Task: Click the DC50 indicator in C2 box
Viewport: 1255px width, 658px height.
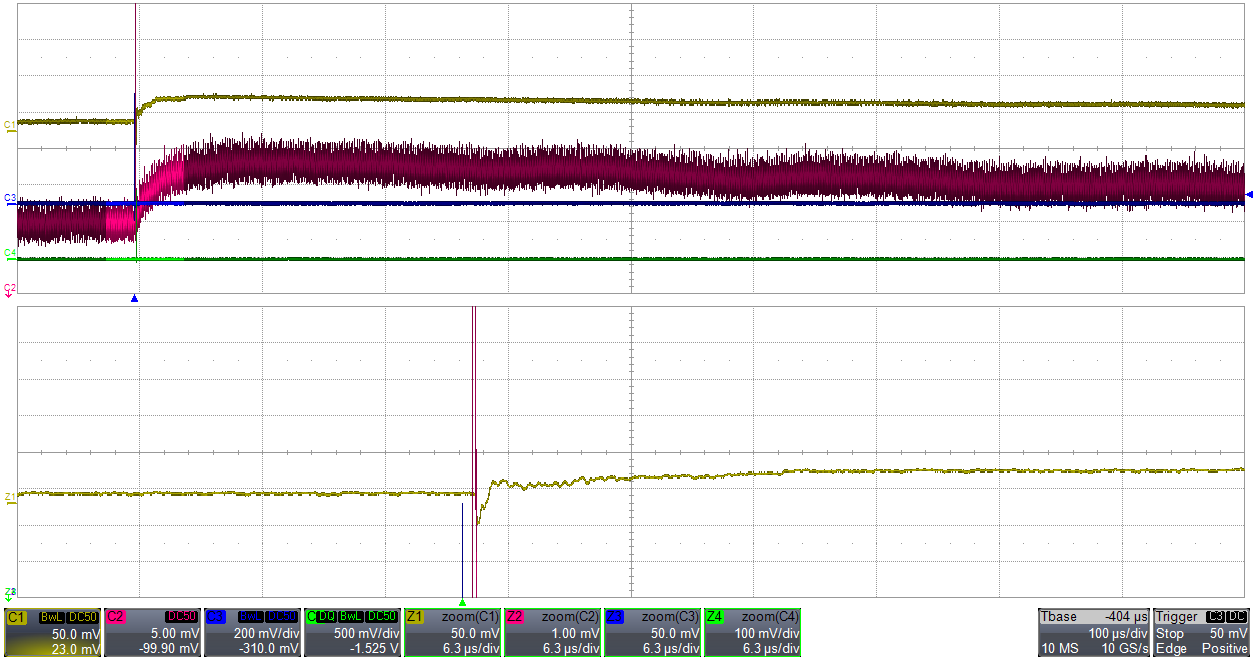Action: coord(183,617)
